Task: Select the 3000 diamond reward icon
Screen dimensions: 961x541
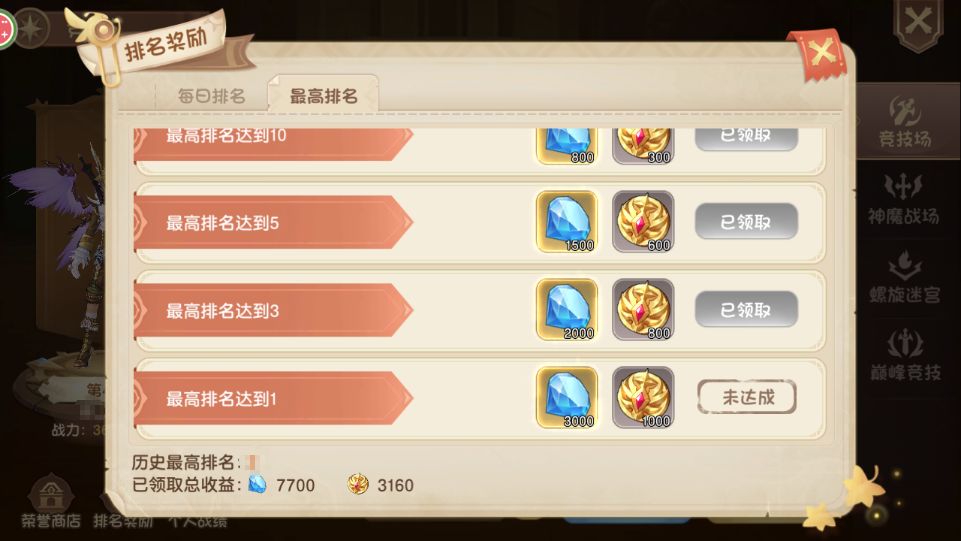Action: point(567,398)
